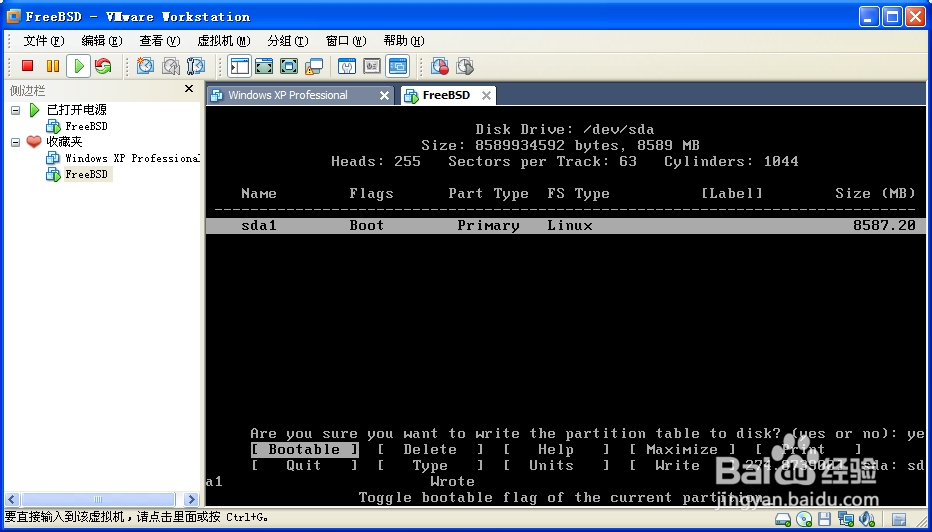The height and width of the screenshot is (532, 932).
Task: Open the 帮助(H) menu
Action: [x=404, y=40]
